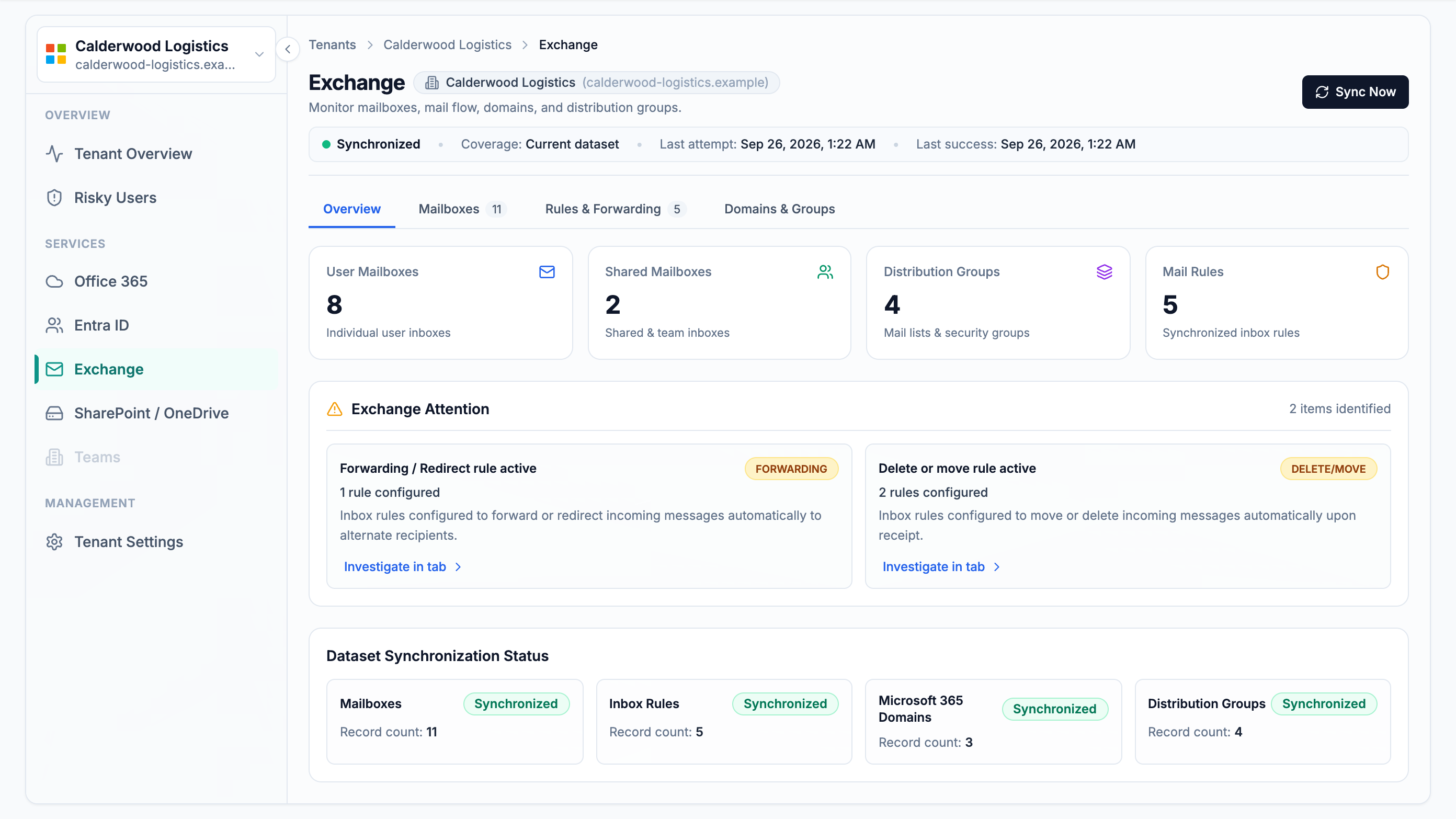1456x819 pixels.
Task: Collapse the sidebar with the chevron button
Action: [x=288, y=49]
